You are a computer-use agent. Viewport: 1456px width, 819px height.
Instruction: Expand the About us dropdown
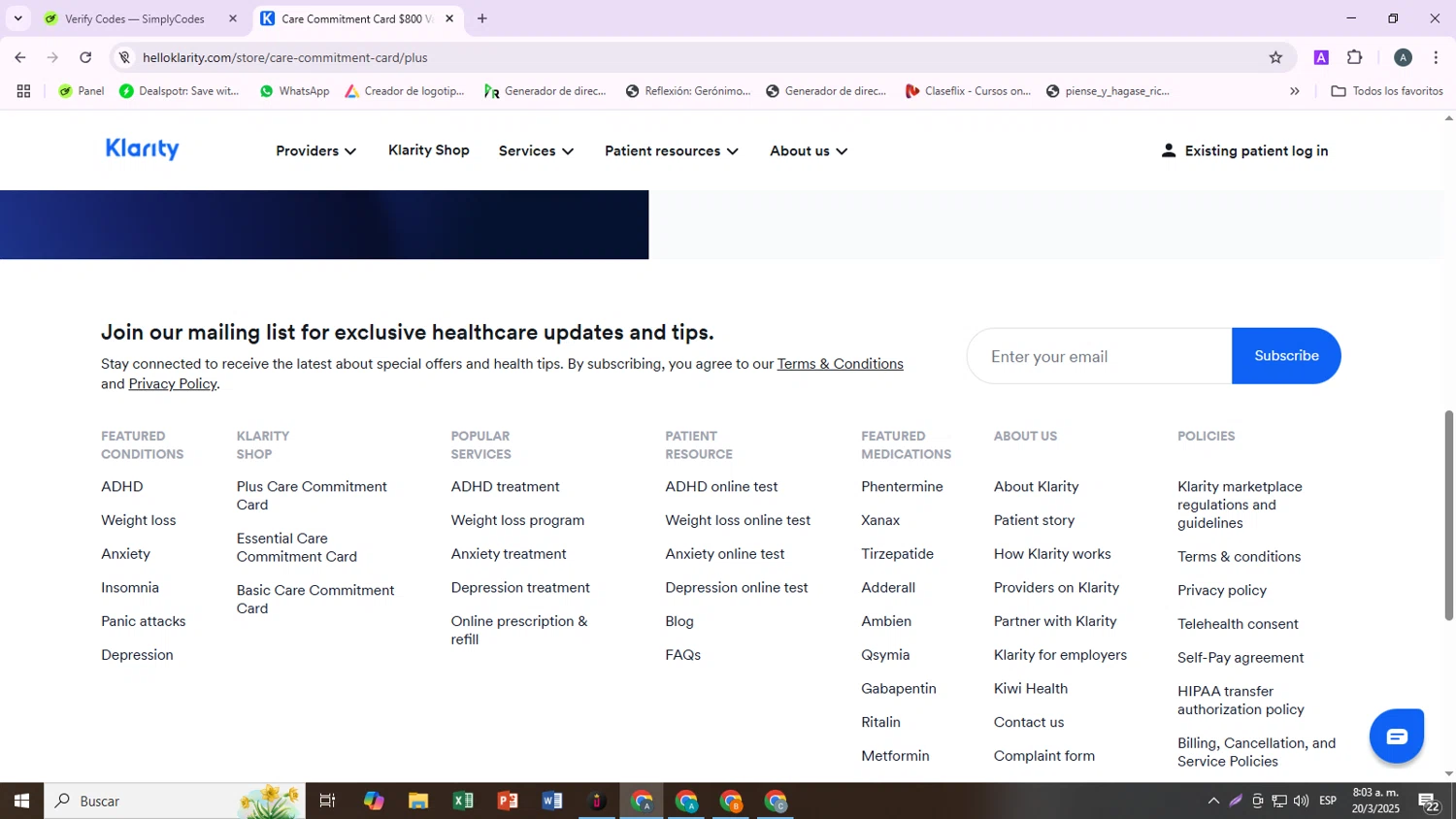(x=809, y=150)
